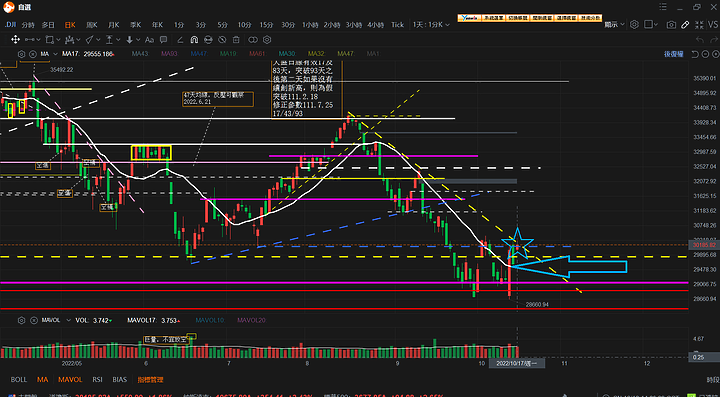Switch to 15分 timeframe tab
The width and height of the screenshot is (720, 397).
click(266, 25)
